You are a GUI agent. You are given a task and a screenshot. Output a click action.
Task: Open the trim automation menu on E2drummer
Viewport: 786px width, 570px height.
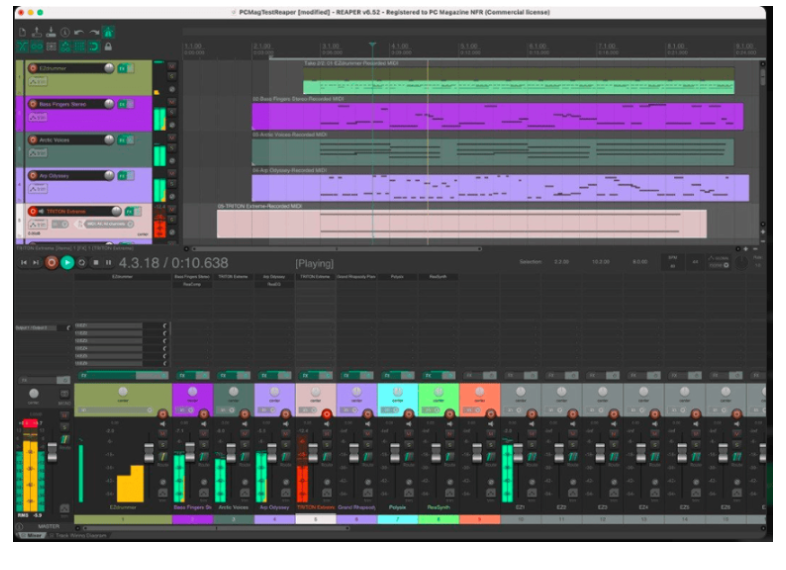click(x=38, y=81)
